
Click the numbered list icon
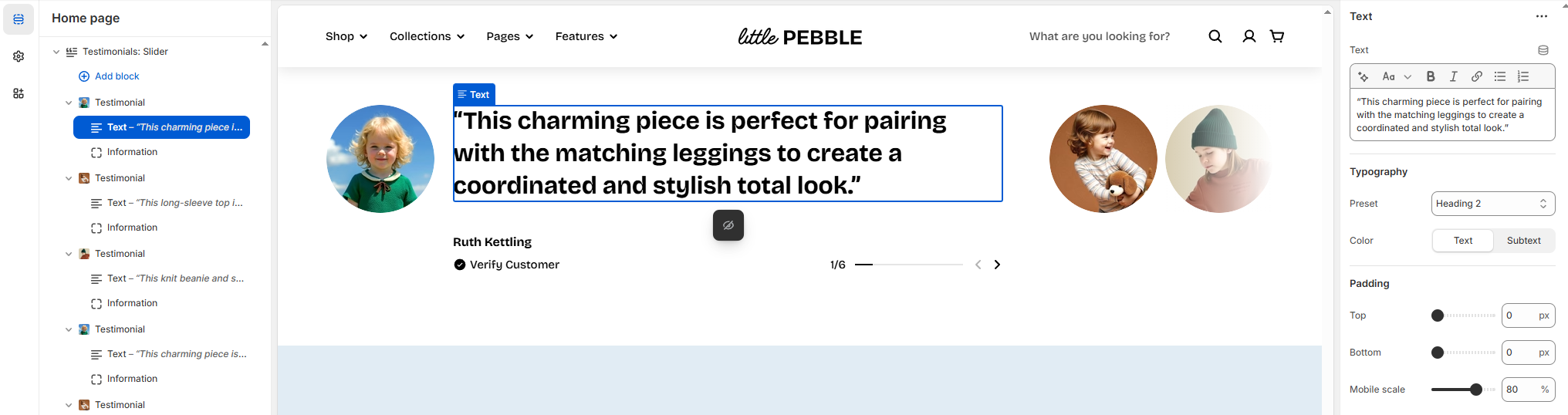pyautogui.click(x=1523, y=76)
